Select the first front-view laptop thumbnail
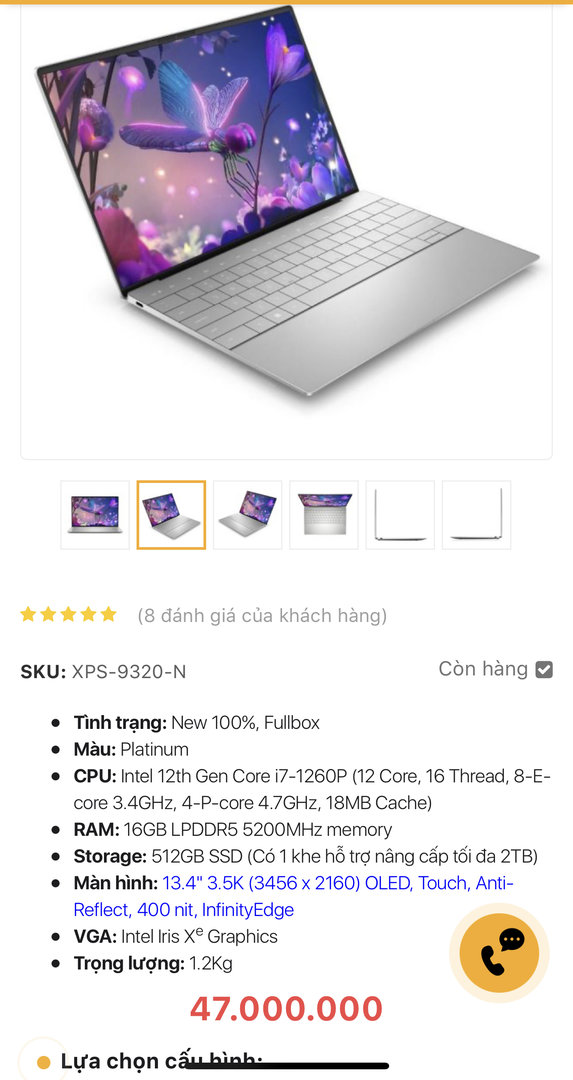Screen dimensions: 573x1080 click(95, 515)
